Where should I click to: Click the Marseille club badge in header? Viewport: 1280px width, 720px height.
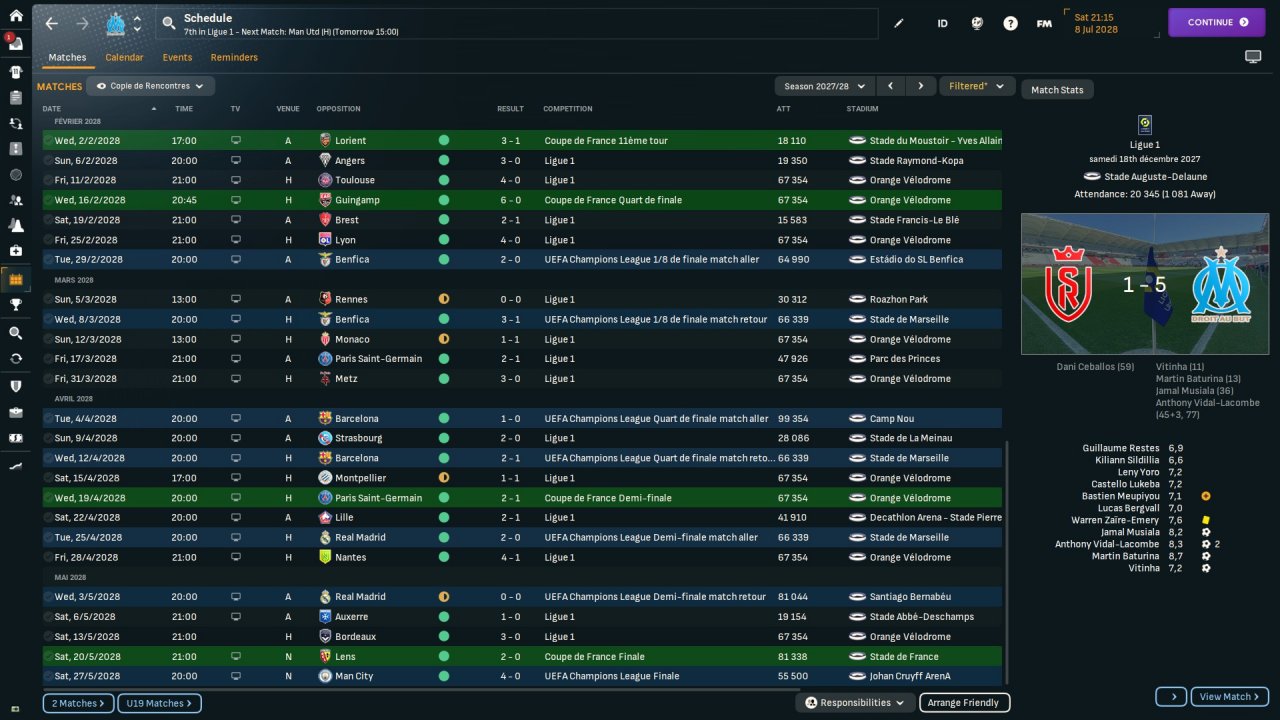pos(115,23)
